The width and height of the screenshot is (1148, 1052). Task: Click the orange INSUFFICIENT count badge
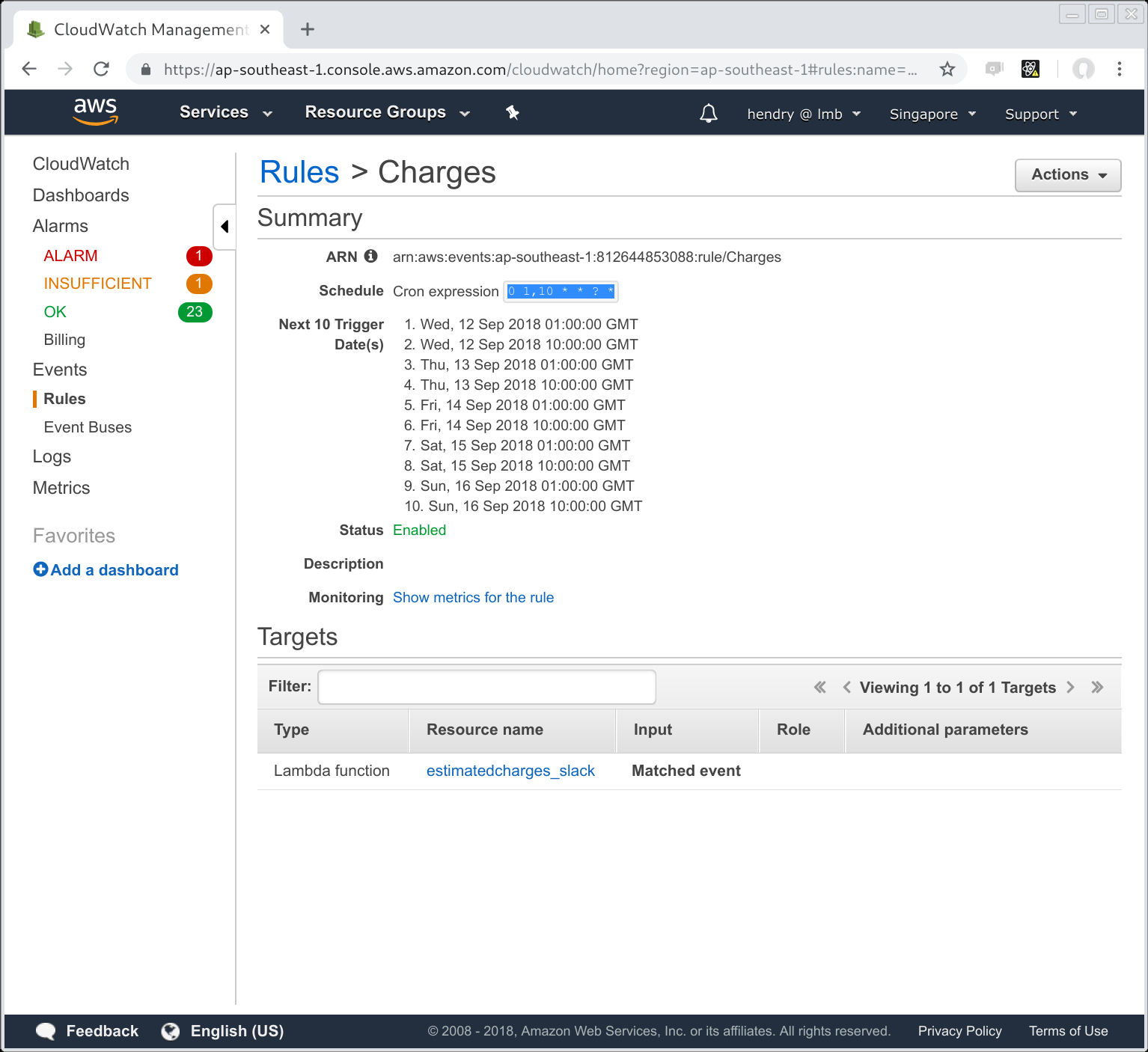click(199, 284)
